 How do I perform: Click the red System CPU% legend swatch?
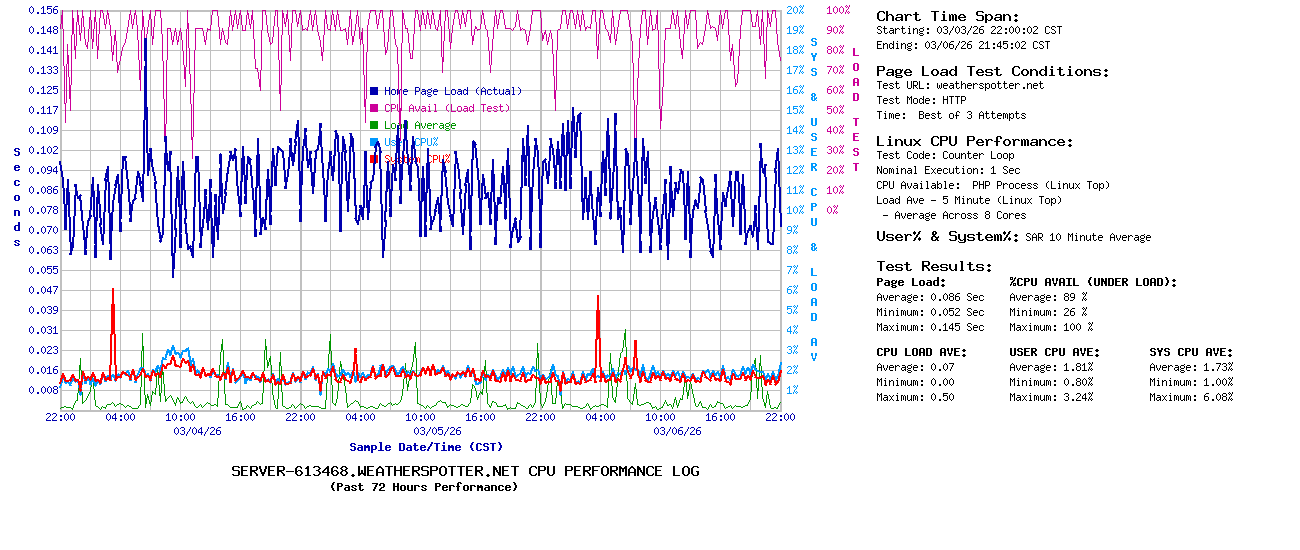point(374,158)
